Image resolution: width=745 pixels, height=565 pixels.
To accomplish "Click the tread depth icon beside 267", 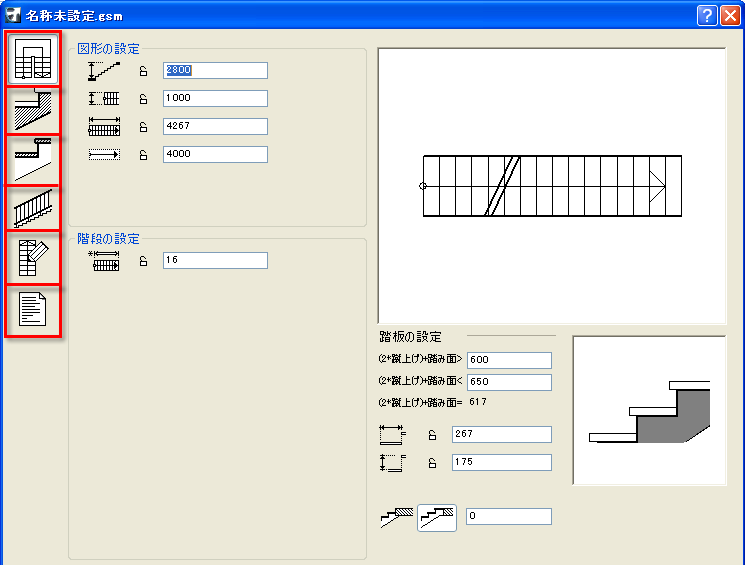I will click(x=392, y=435).
